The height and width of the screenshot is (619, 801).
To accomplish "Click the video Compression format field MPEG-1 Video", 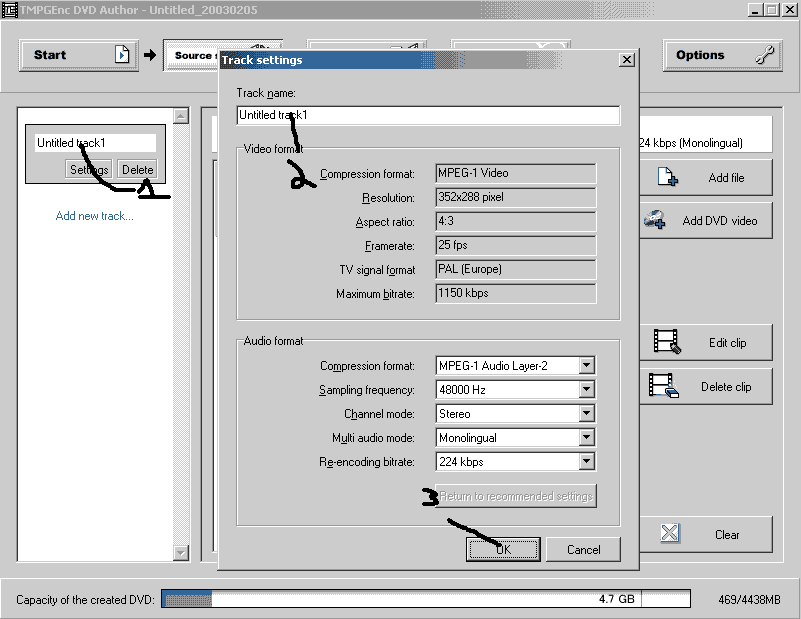I will 515,173.
